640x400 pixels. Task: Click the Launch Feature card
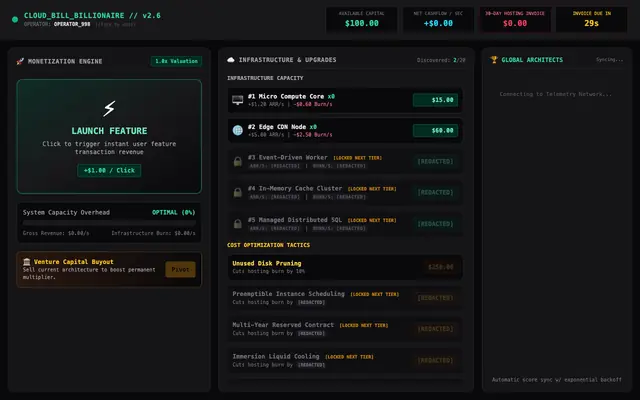109,136
